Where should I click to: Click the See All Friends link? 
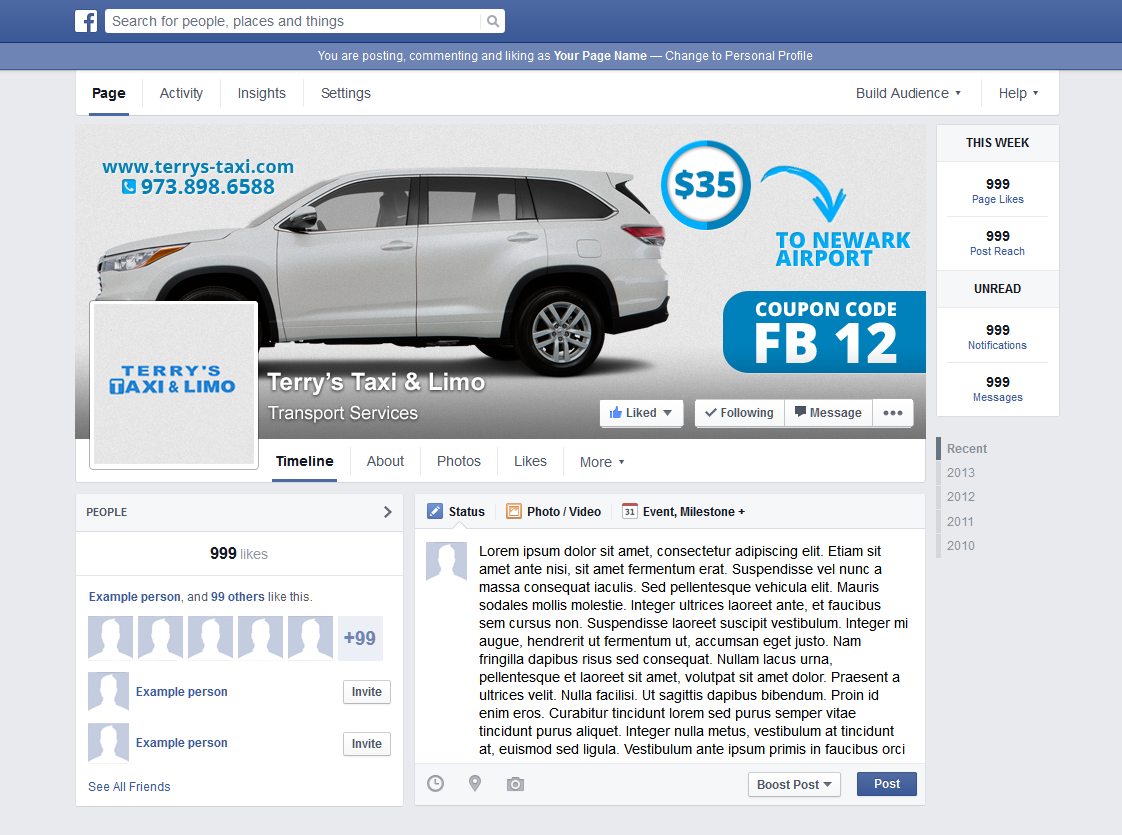coord(129,787)
